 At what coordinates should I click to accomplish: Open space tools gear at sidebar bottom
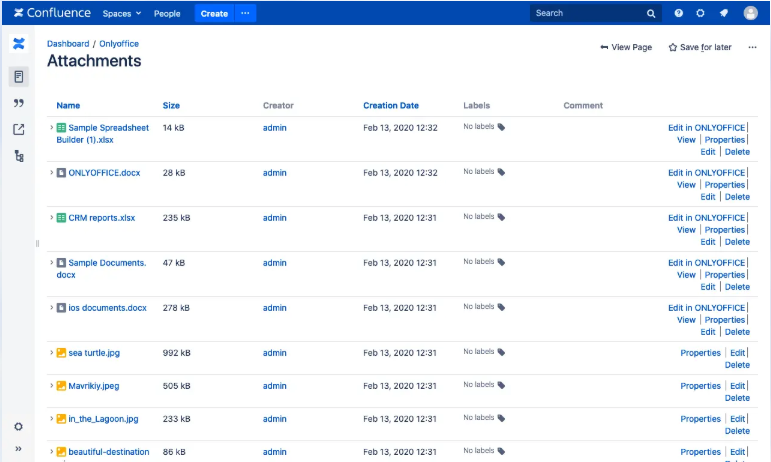(18, 427)
